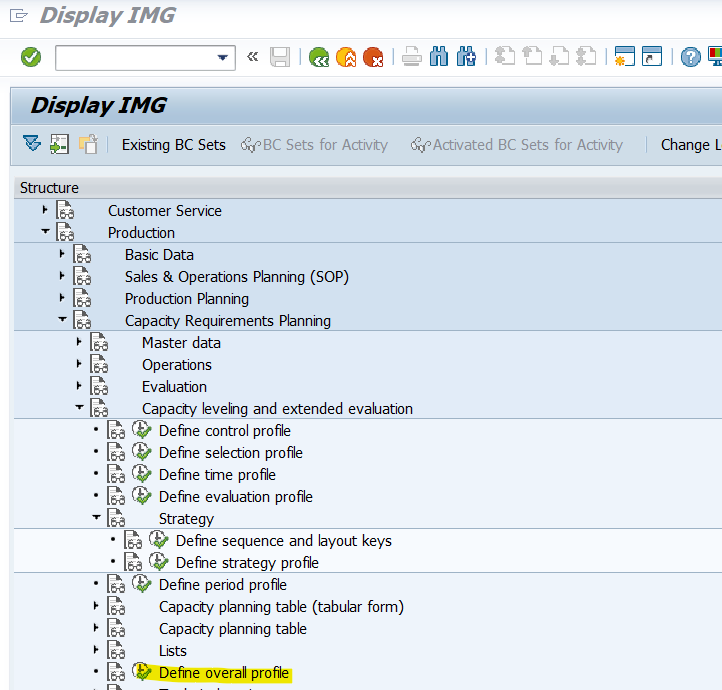Open documentation icon for Define control profile
Screen dimensions: 722x690
(x=116, y=430)
